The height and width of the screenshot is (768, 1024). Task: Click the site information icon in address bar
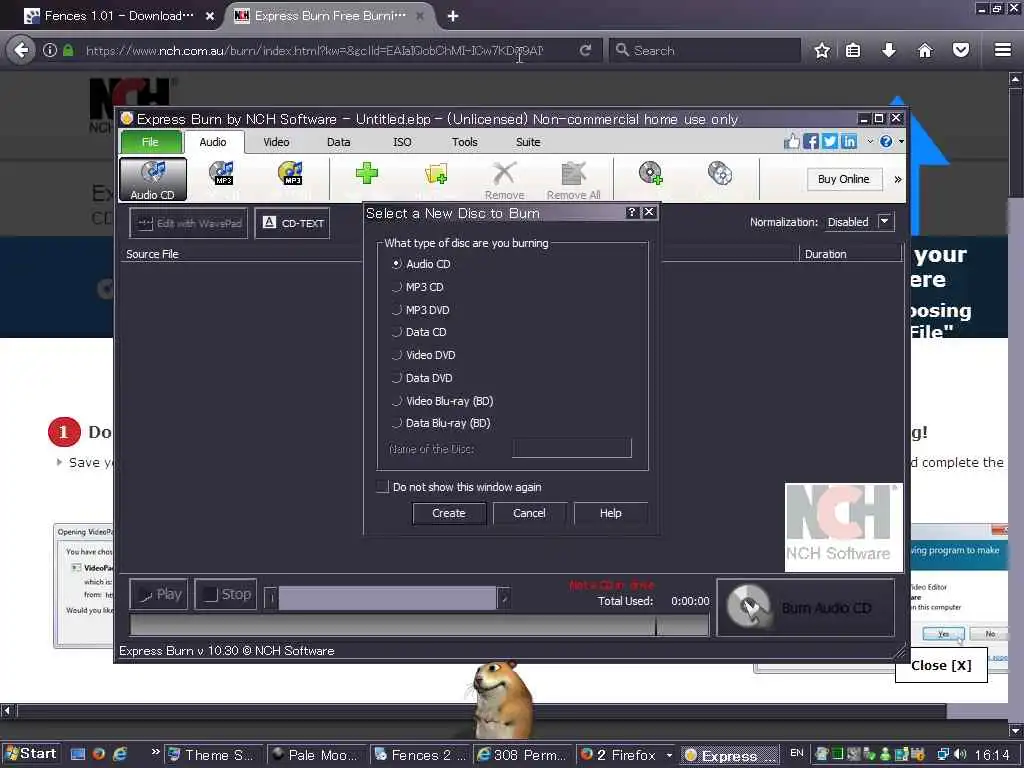click(x=50, y=50)
